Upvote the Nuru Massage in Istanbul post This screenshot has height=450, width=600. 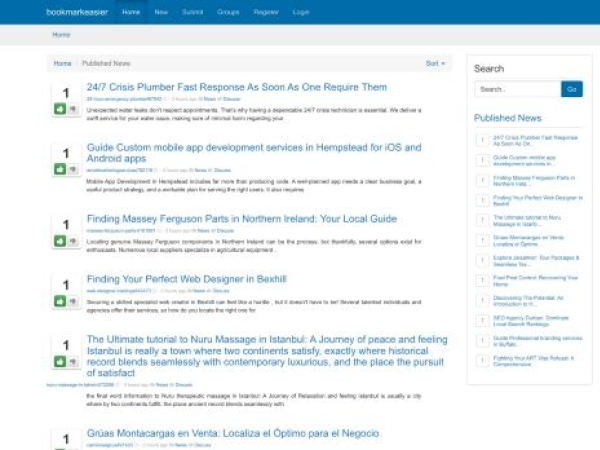[x=60, y=362]
